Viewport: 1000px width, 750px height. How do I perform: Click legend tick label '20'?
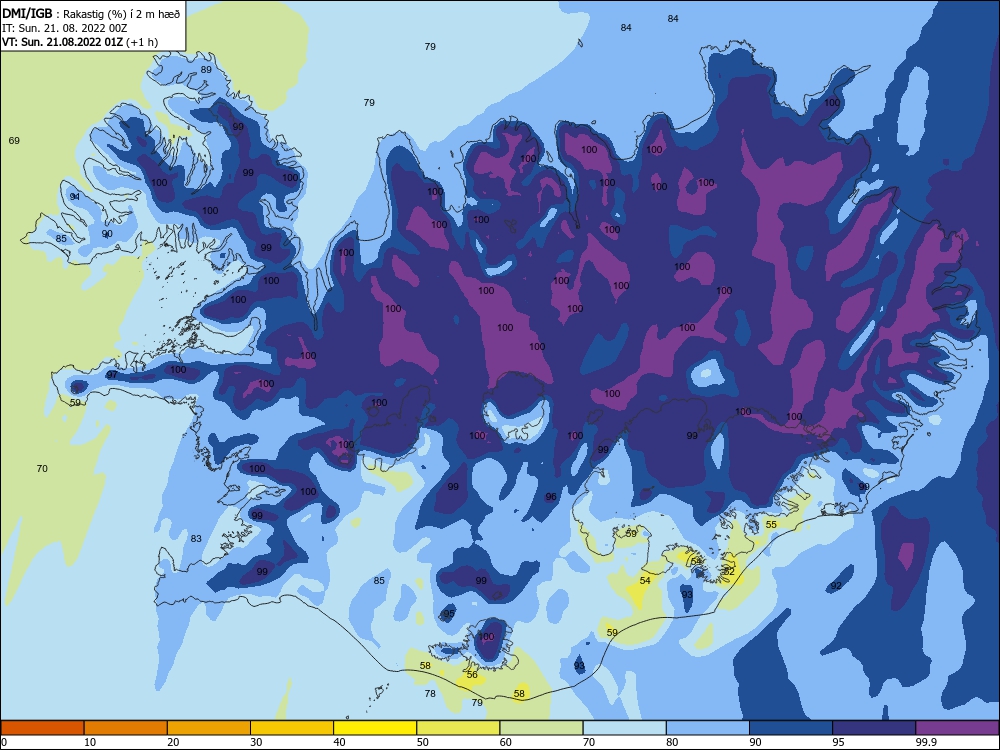pos(173,742)
